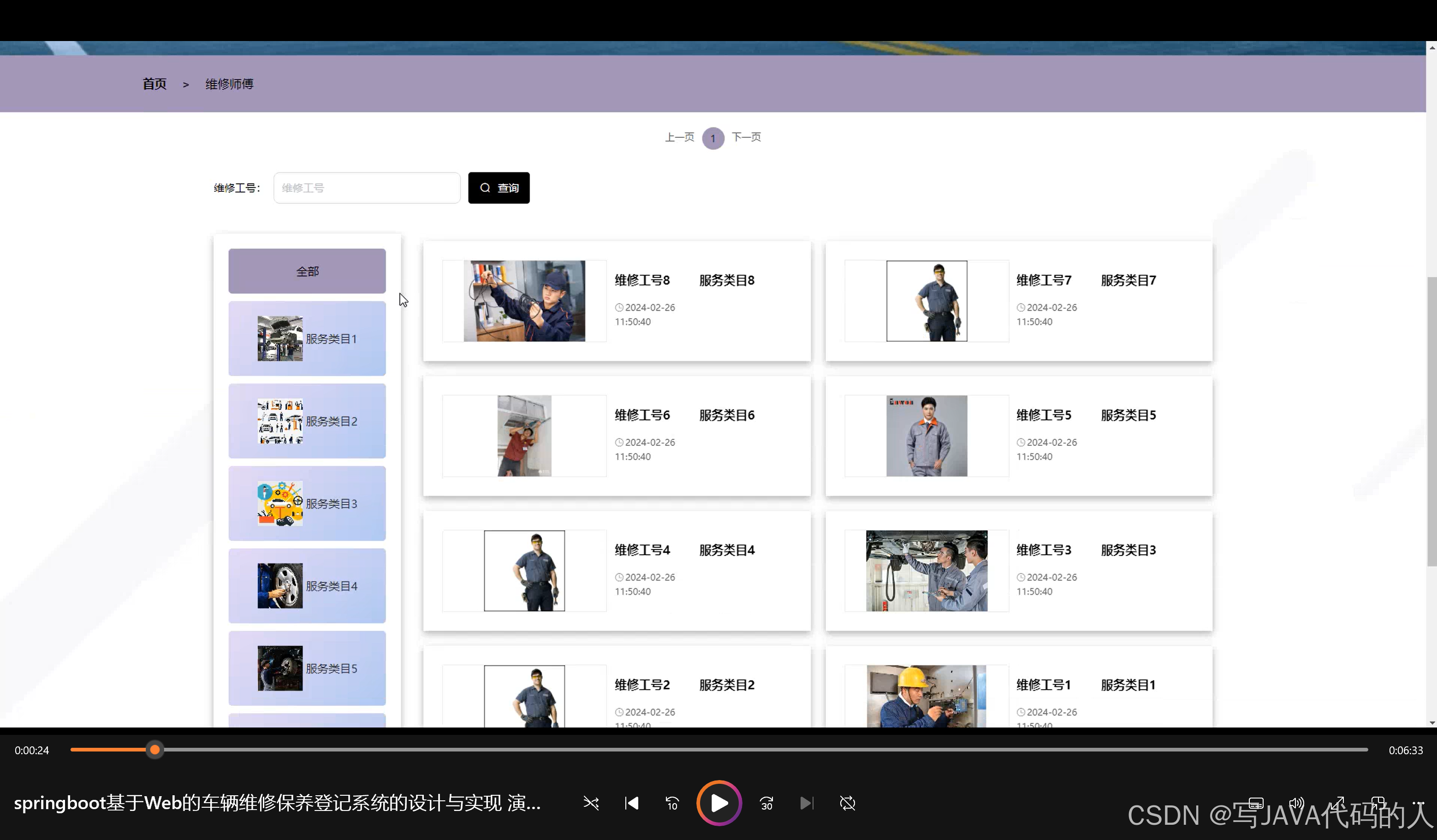Open the 维修工号6 photo thumbnail
The width and height of the screenshot is (1437, 840).
[x=524, y=436]
